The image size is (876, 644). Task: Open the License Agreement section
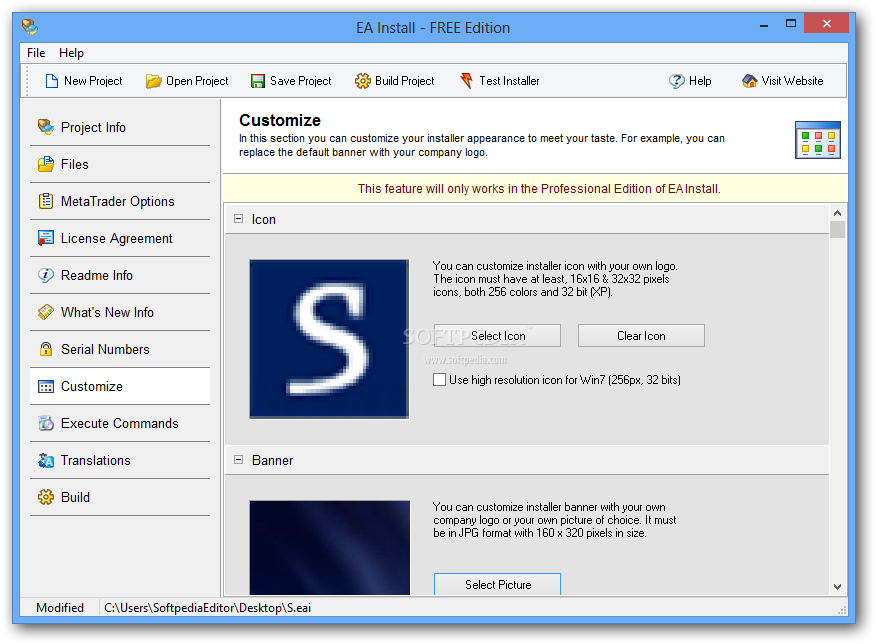point(120,238)
